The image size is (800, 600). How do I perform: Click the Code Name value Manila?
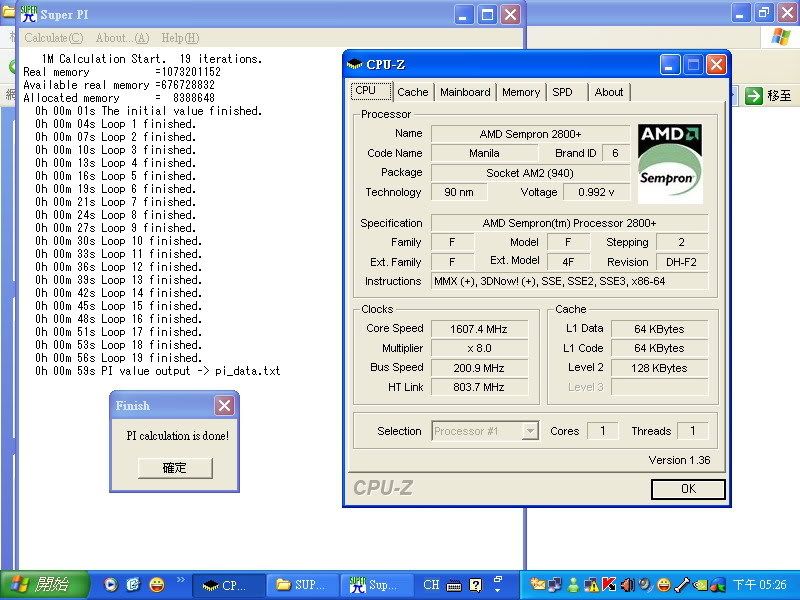484,153
